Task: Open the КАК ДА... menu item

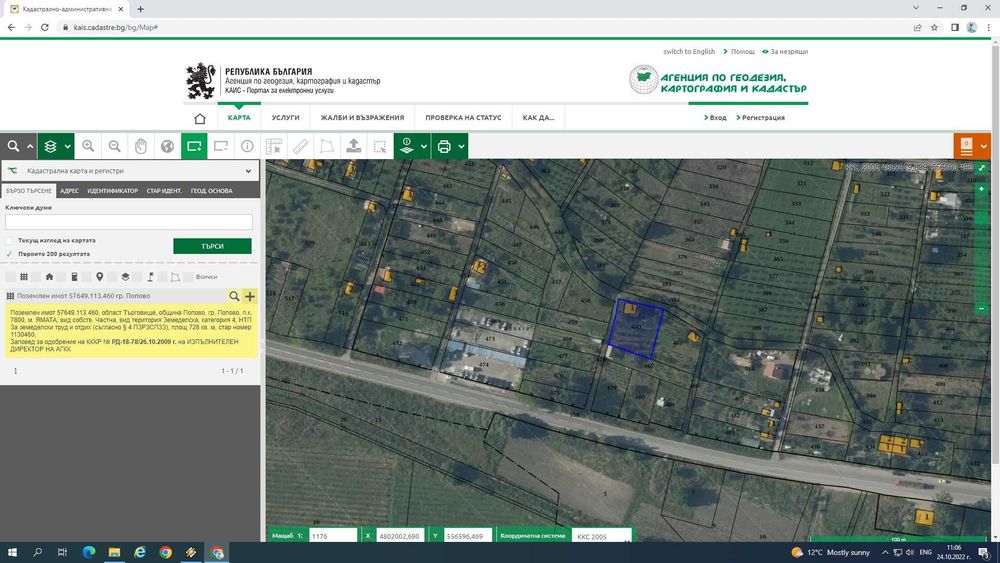Action: click(x=538, y=118)
